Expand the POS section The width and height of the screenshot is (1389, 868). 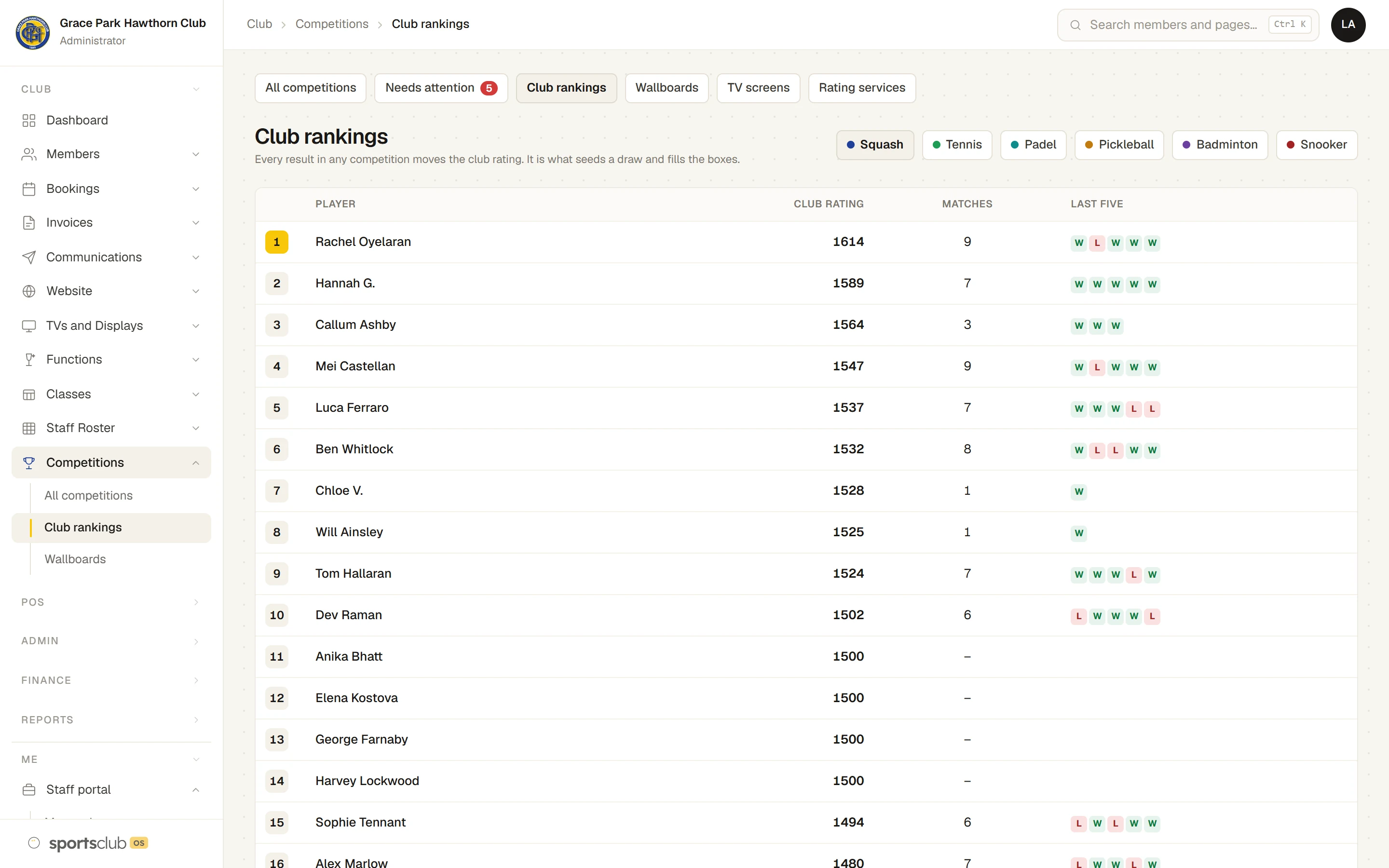pos(111,602)
